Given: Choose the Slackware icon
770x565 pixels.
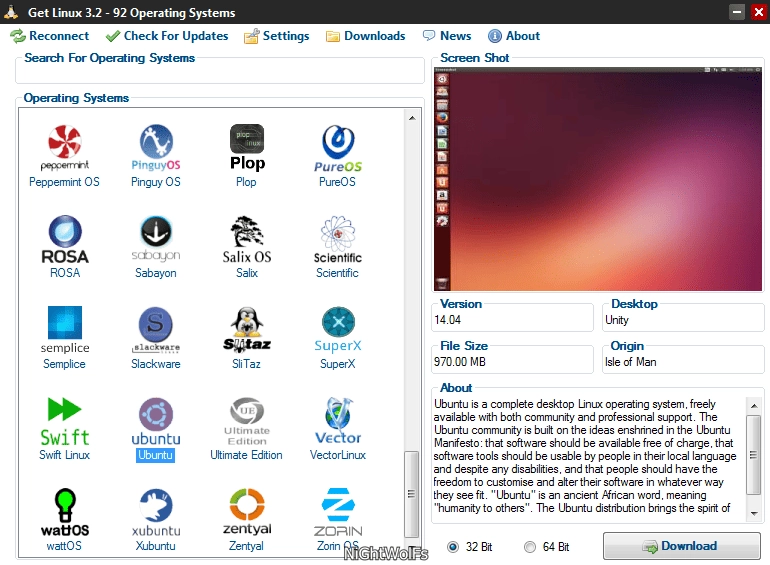Looking at the screenshot, I should tap(156, 330).
